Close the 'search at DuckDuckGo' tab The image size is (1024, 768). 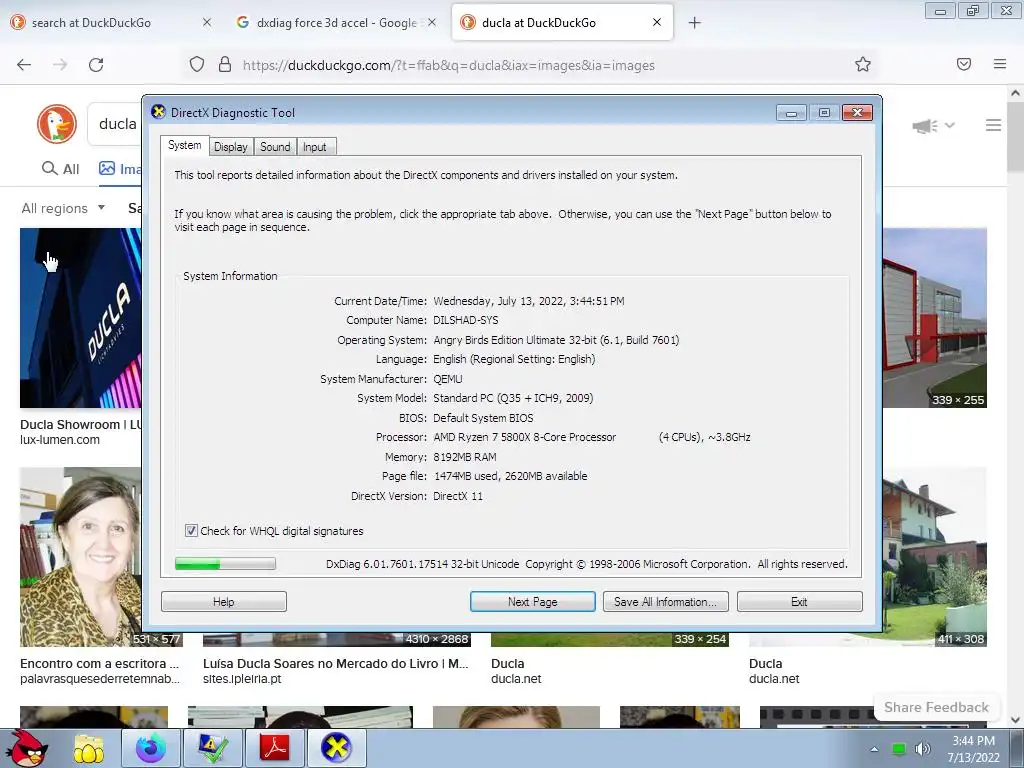click(206, 22)
